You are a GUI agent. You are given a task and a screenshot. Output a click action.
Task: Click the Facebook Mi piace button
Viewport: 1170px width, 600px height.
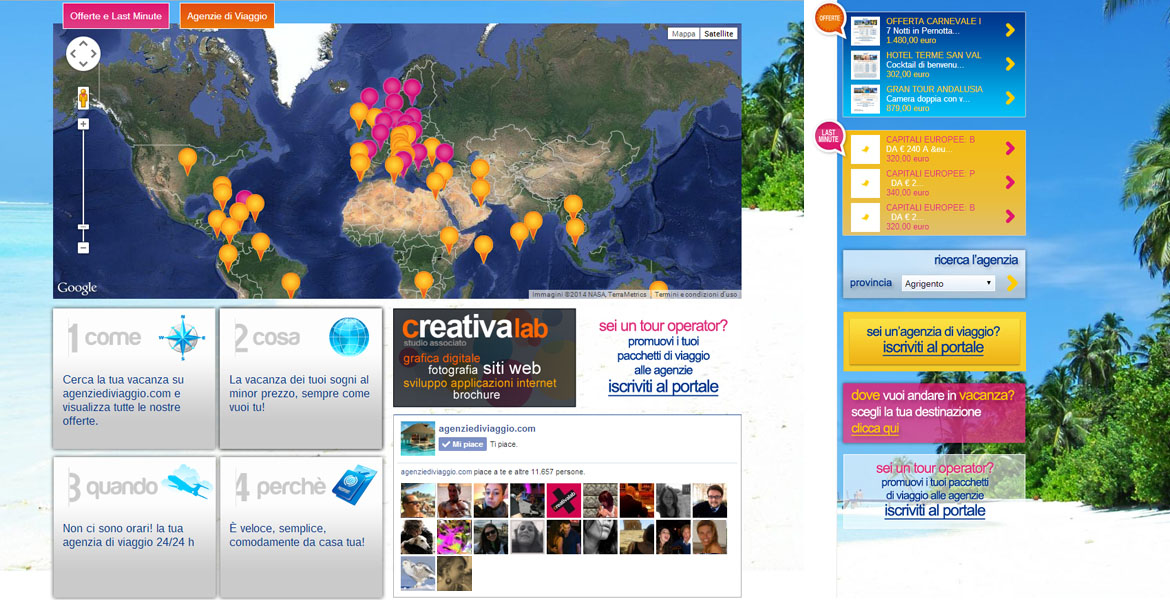pos(463,444)
